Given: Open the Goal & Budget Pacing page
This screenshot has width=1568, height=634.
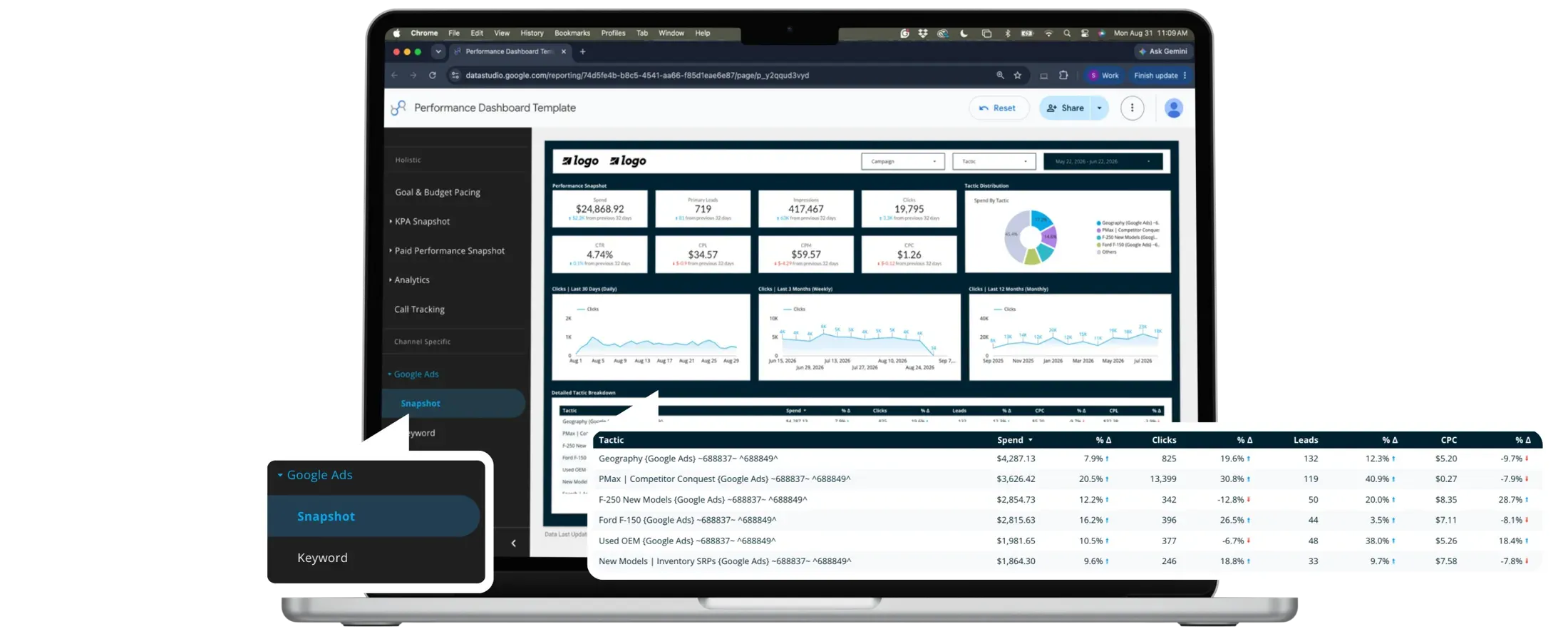Looking at the screenshot, I should 438,192.
